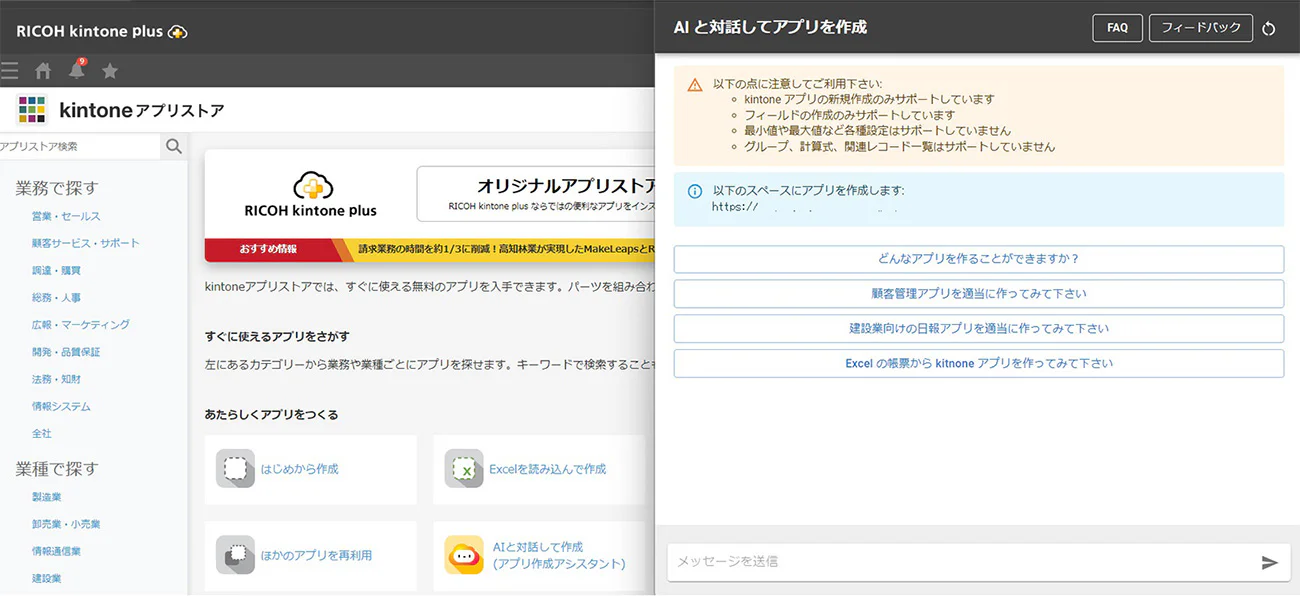Click the フィードバック button
This screenshot has height=596, width=1300.
pyautogui.click(x=1200, y=28)
